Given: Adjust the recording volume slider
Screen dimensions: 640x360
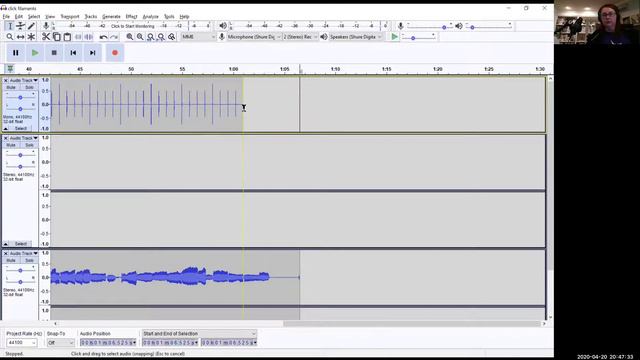Looking at the screenshot, I should (430, 27).
